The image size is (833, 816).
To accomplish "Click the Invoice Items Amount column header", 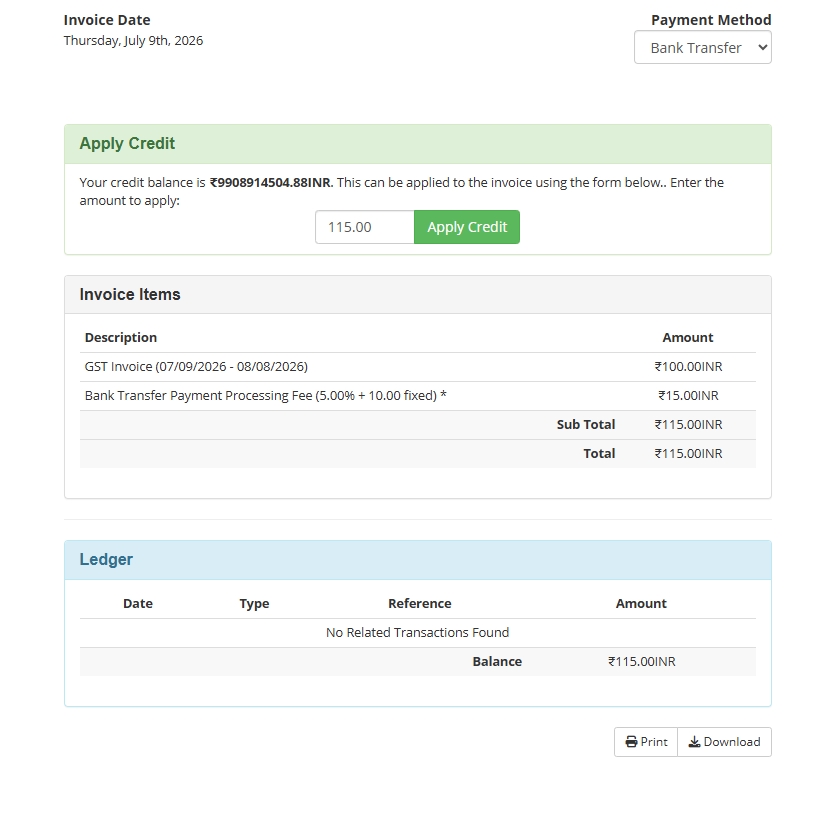I will pyautogui.click(x=688, y=338).
